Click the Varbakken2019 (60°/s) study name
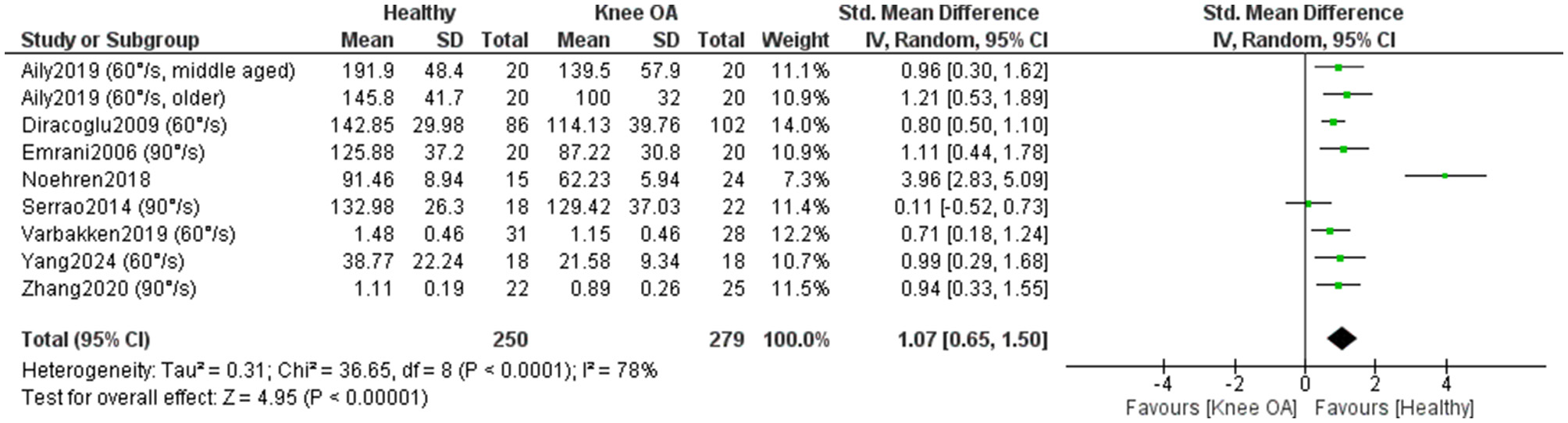Screen dimensions: 1568x423 point(128,234)
